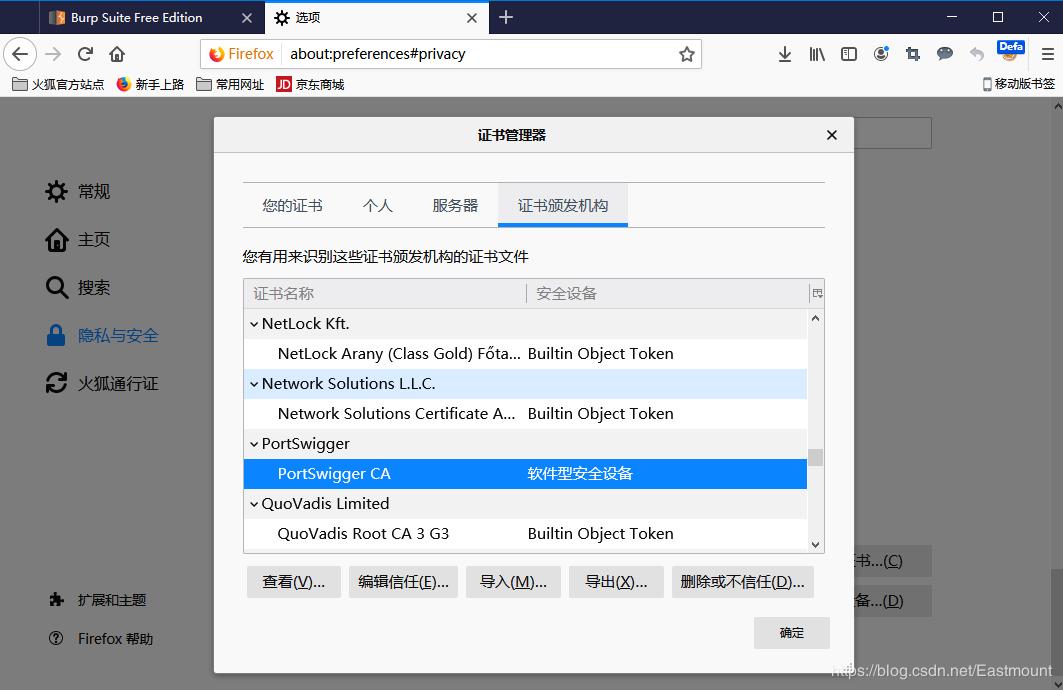Click the 删除或不信任(D) button
Viewport: 1063px width, 690px height.
743,581
